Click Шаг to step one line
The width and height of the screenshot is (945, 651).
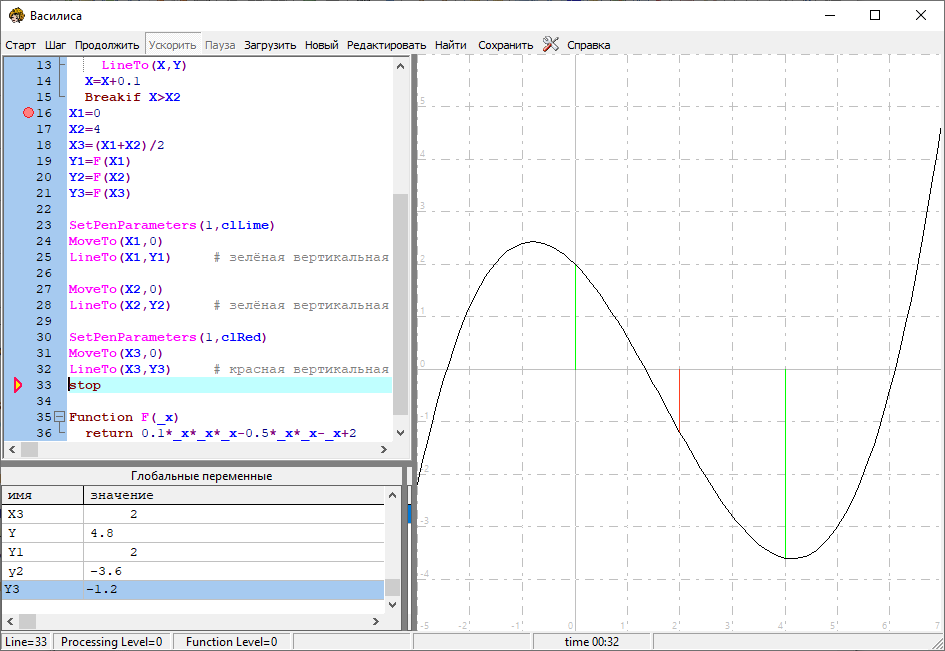tap(56, 45)
